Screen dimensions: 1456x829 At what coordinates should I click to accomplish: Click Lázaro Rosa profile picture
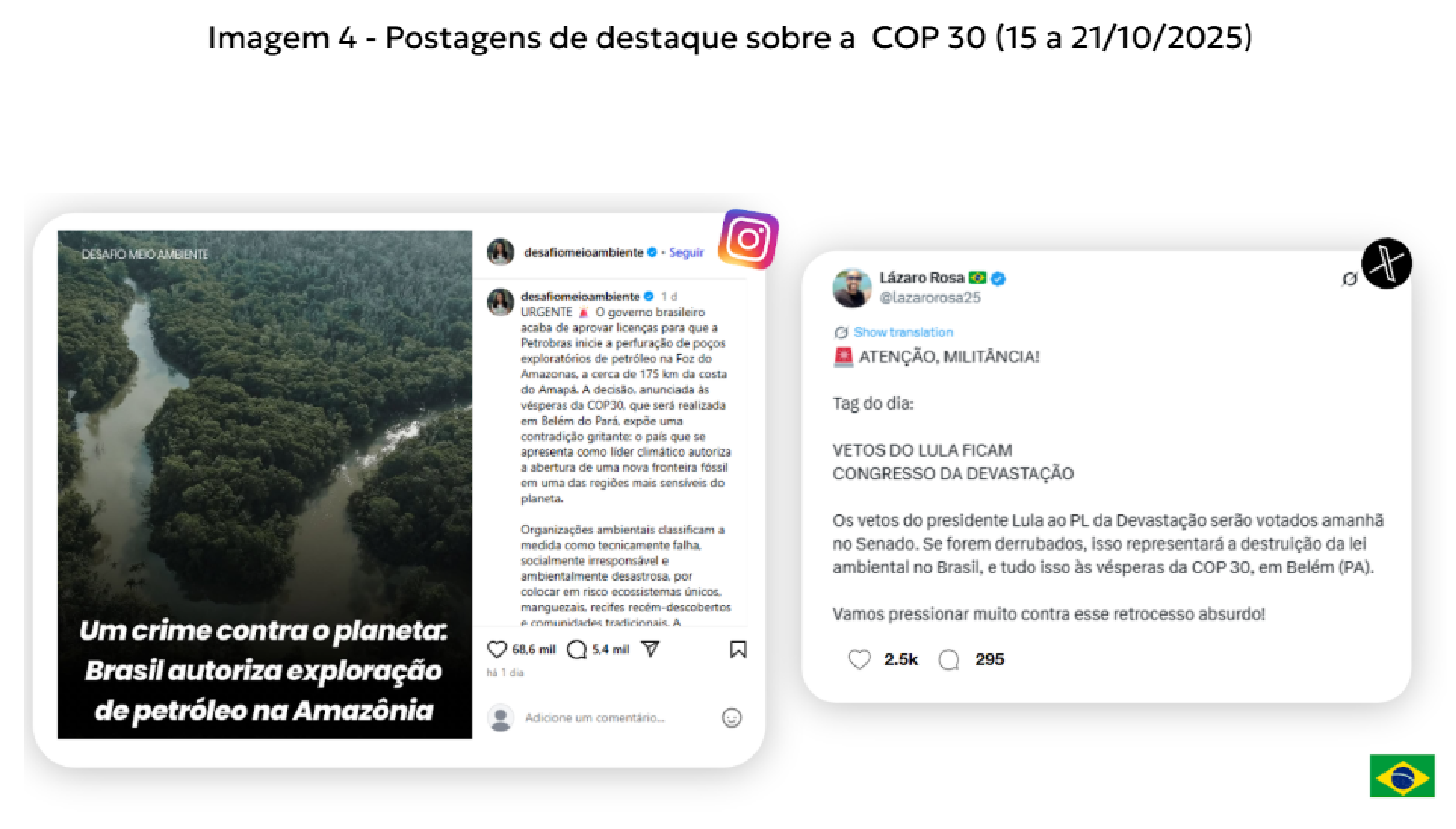852,288
